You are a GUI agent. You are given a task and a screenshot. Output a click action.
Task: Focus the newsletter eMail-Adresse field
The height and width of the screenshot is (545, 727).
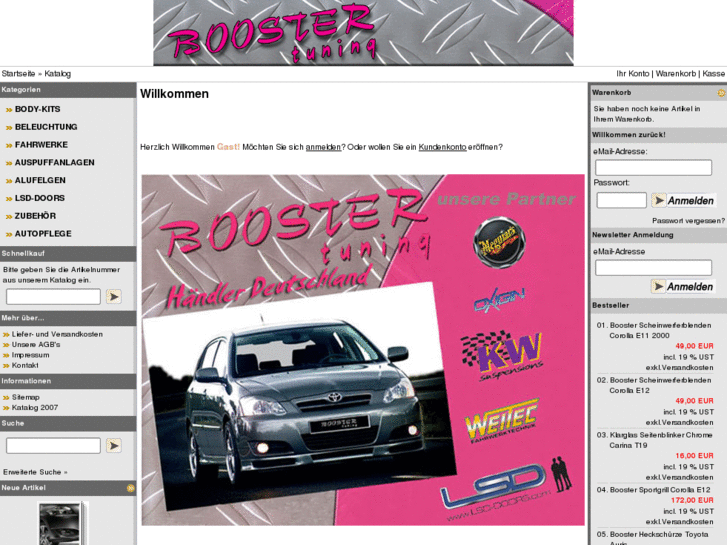click(x=653, y=268)
